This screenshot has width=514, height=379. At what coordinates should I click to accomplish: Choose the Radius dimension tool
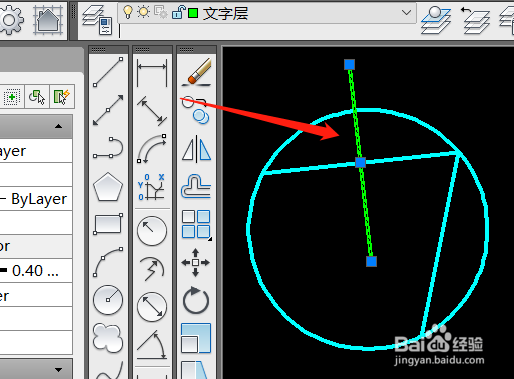point(152,231)
